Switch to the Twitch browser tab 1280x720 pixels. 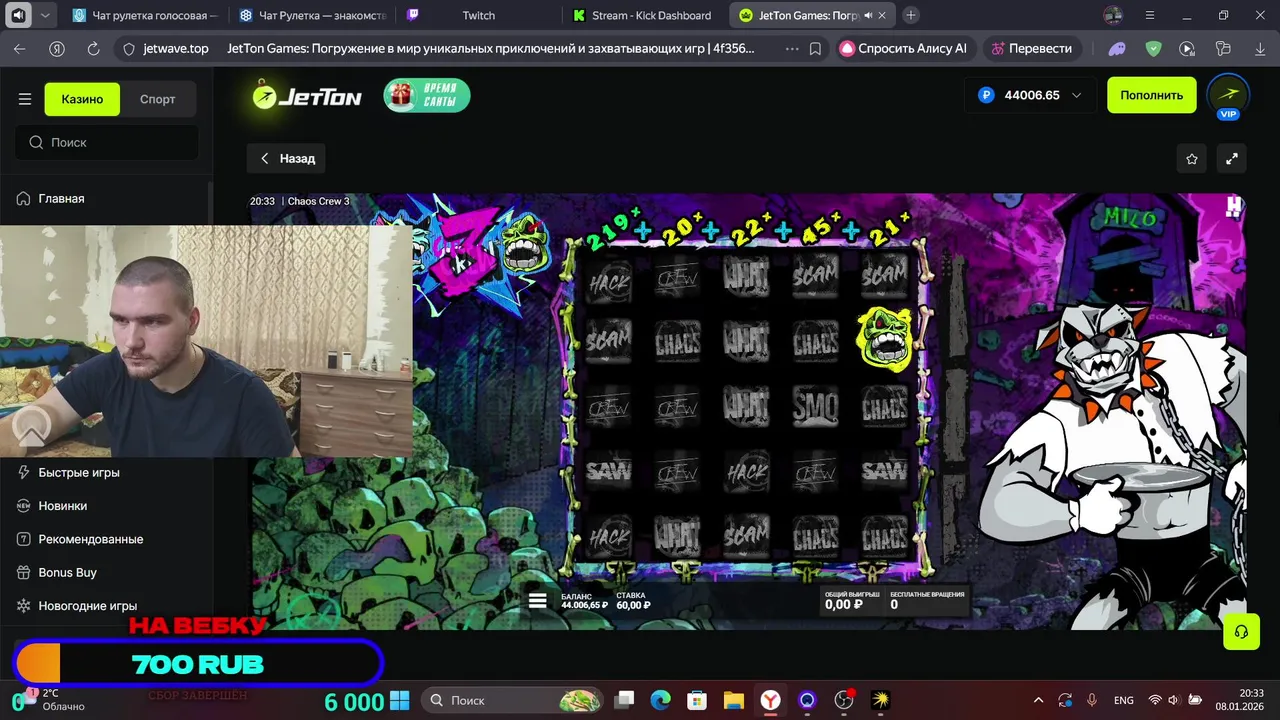coord(479,15)
